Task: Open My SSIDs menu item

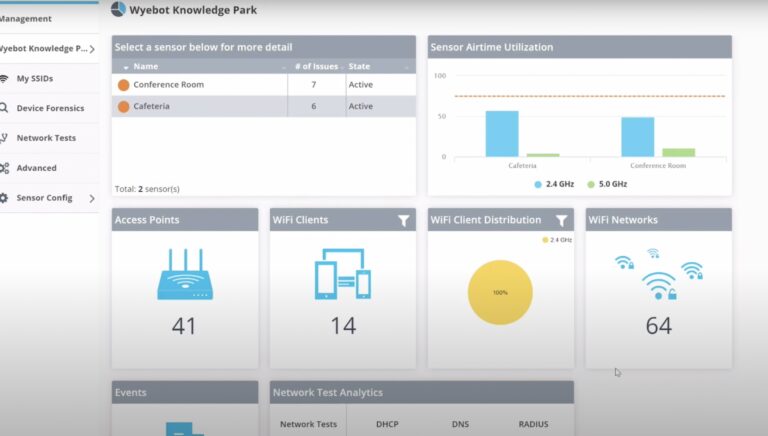Action: tap(35, 78)
